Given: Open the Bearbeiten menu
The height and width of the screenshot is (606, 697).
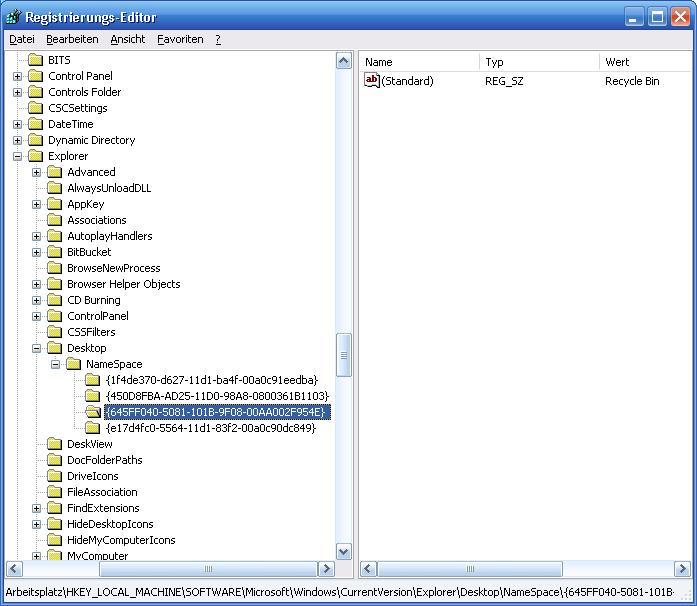Looking at the screenshot, I should (x=72, y=39).
